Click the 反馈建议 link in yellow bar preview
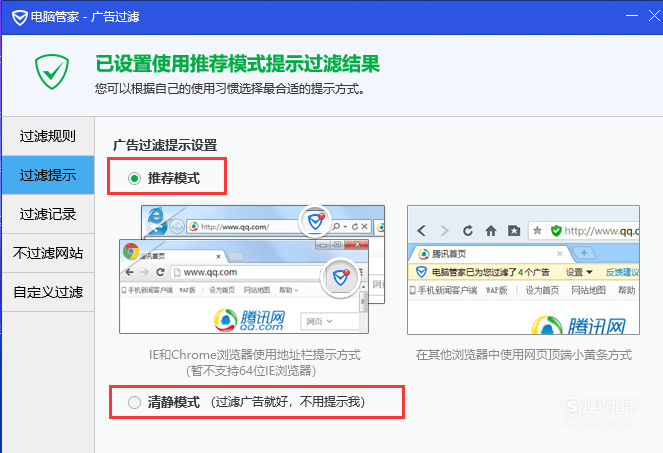This screenshot has width=663, height=453. (622, 272)
